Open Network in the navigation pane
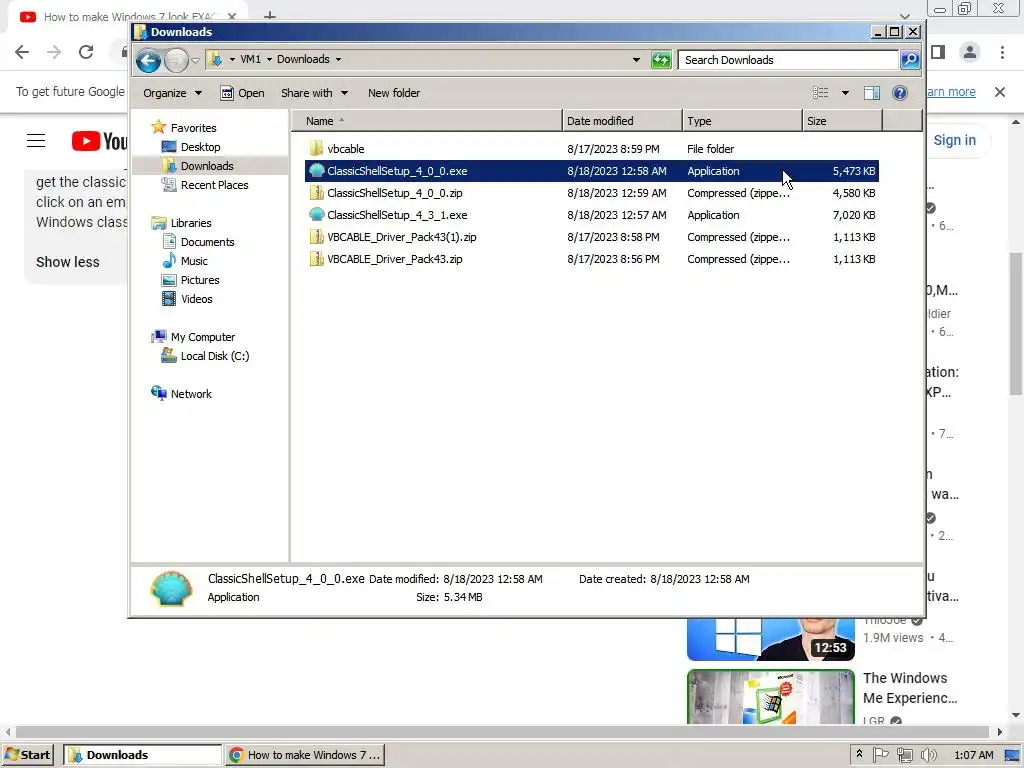 click(191, 394)
